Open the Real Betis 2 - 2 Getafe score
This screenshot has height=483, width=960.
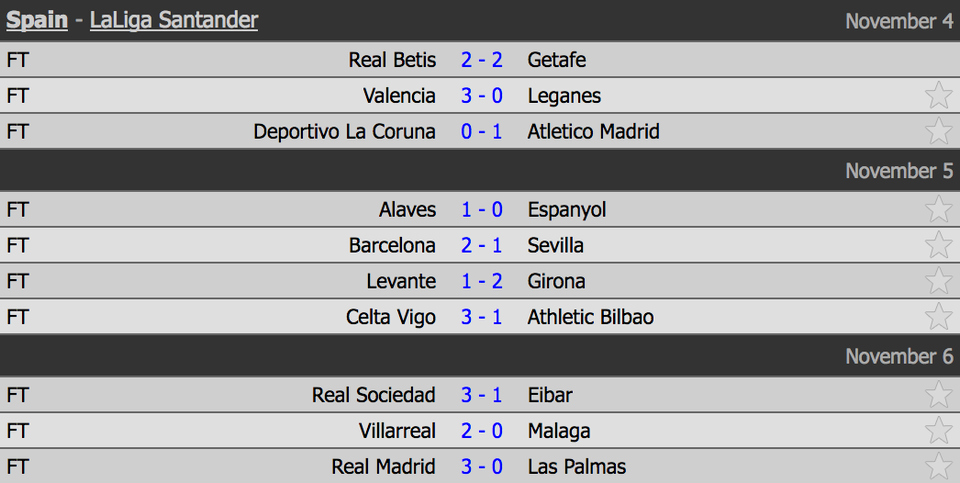click(x=482, y=60)
